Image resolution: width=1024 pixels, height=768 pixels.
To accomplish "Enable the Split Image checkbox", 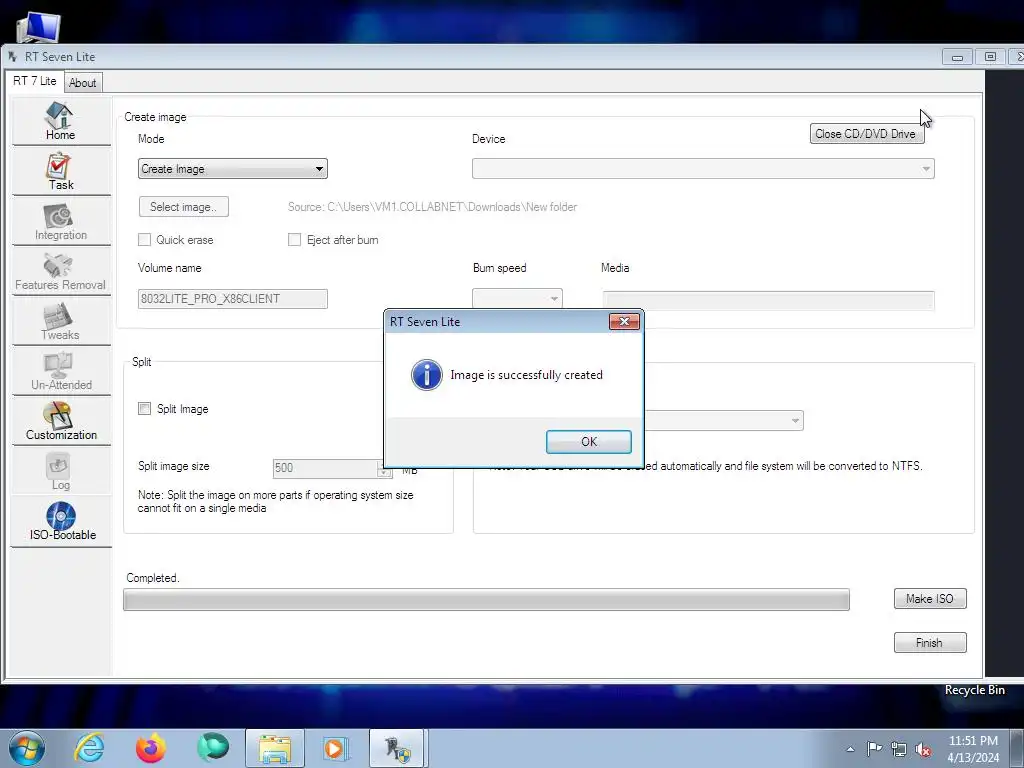I will click(144, 409).
